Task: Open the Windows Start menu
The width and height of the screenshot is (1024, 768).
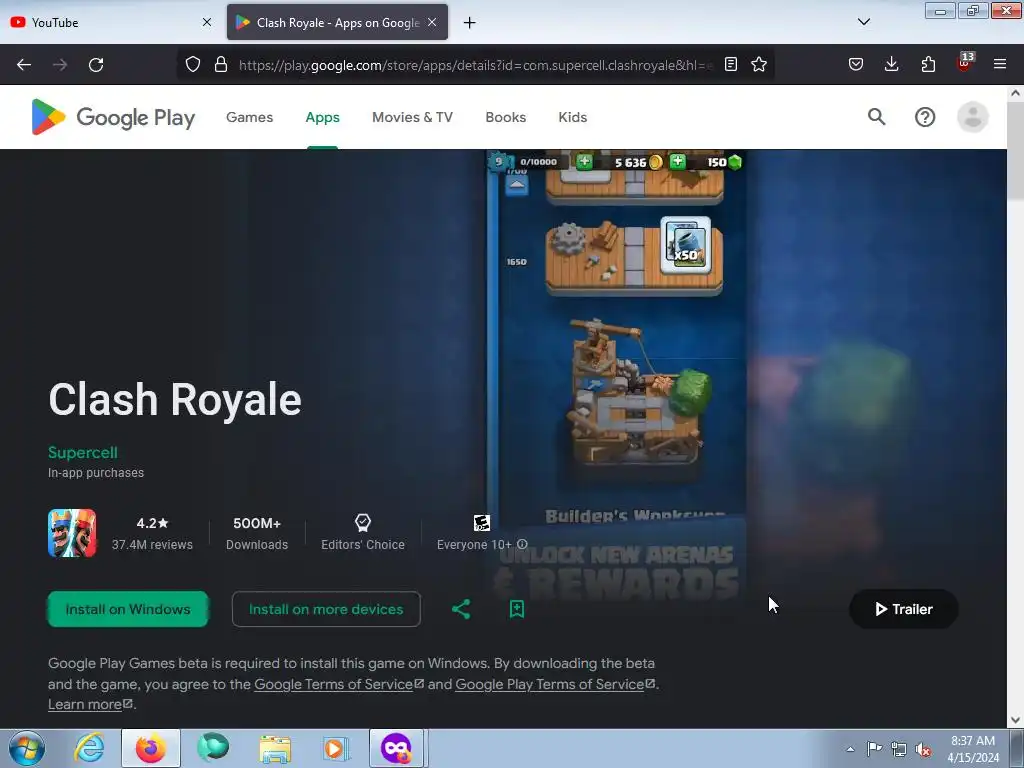Action: (27, 748)
